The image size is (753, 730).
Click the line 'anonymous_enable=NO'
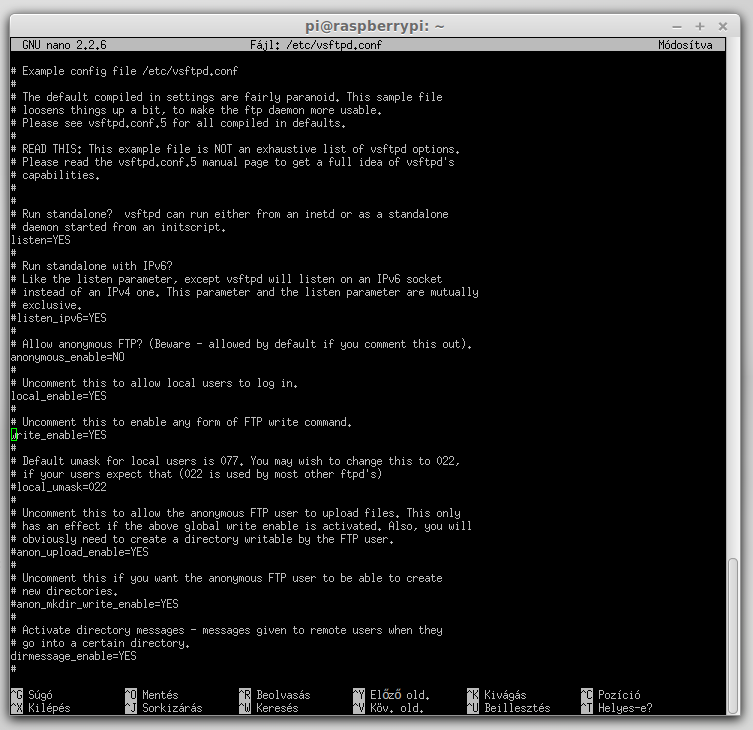68,357
